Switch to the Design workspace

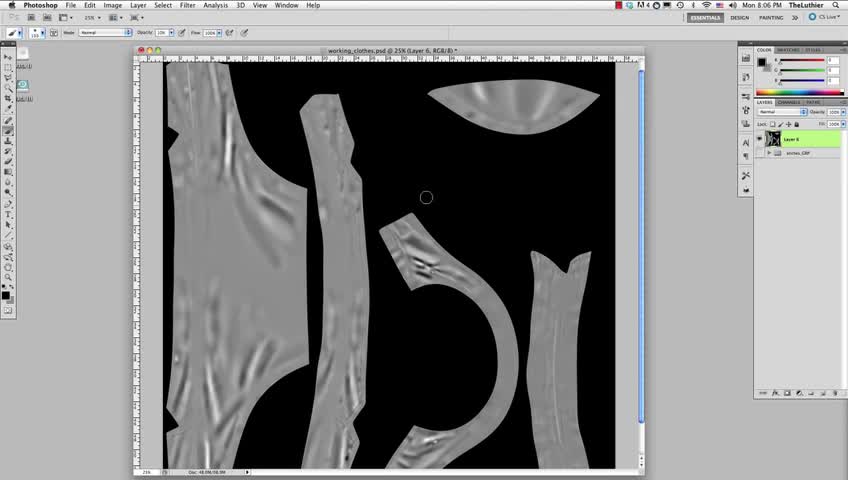(x=740, y=18)
